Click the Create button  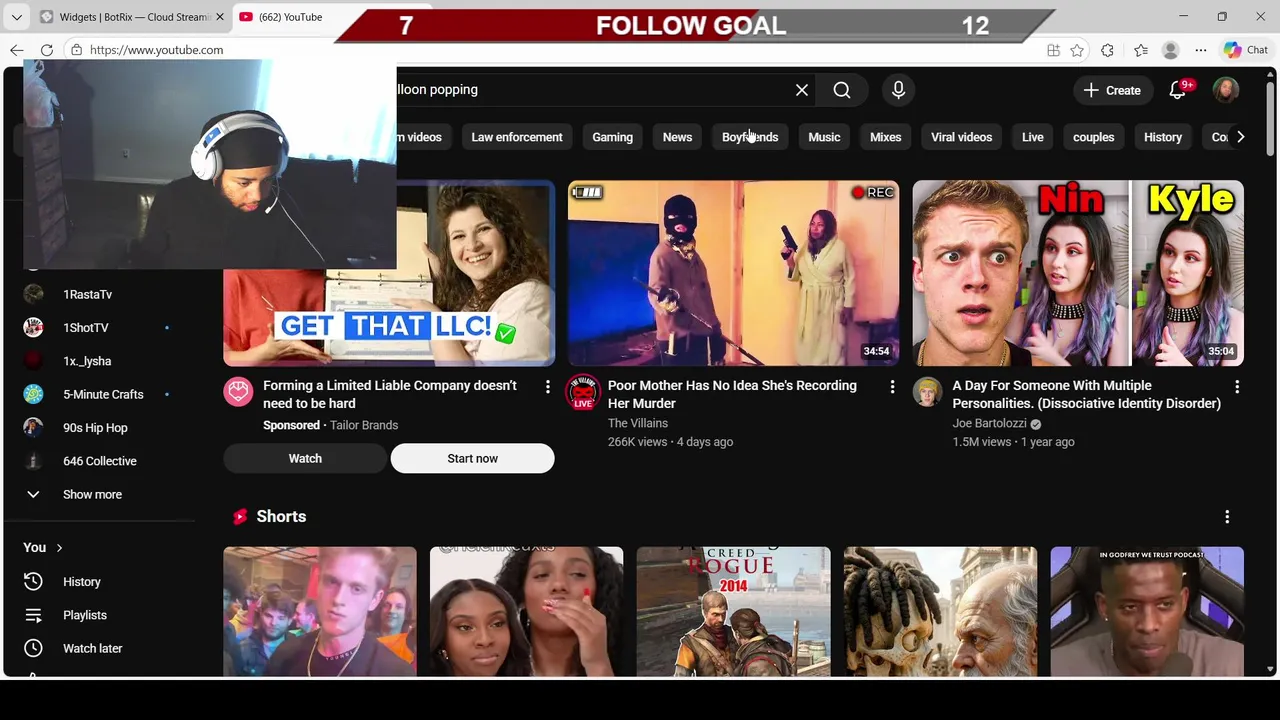pos(1112,90)
